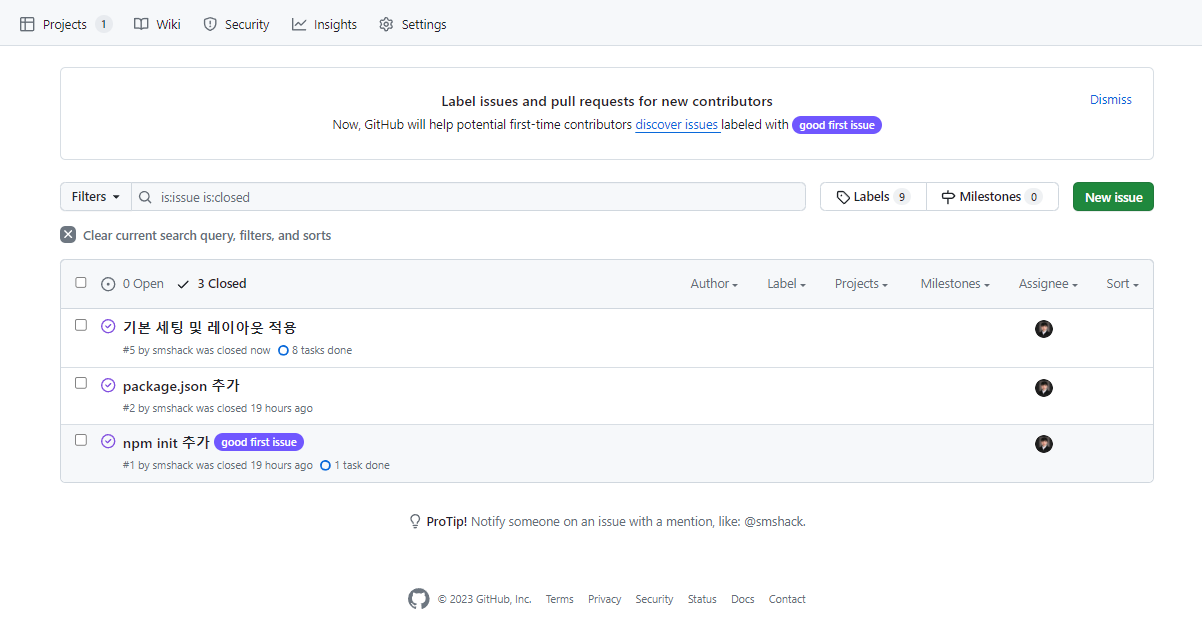Show the 3 Closed issues
The width and height of the screenshot is (1202, 618).
[x=211, y=284]
